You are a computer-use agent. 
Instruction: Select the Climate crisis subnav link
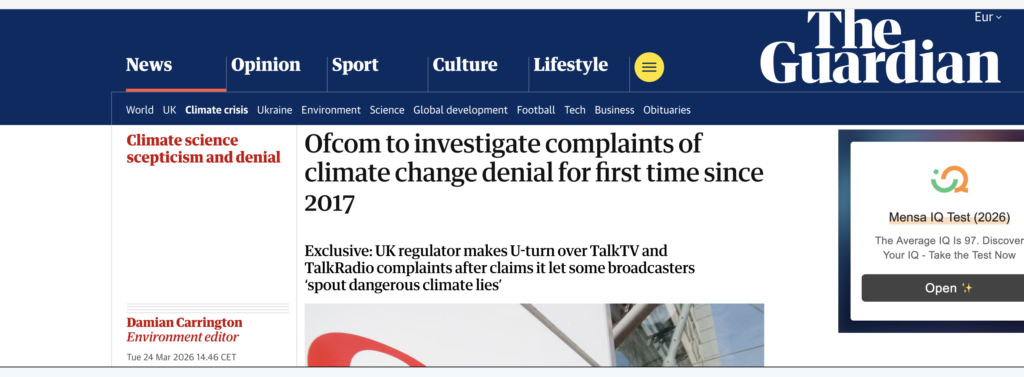pyautogui.click(x=217, y=110)
